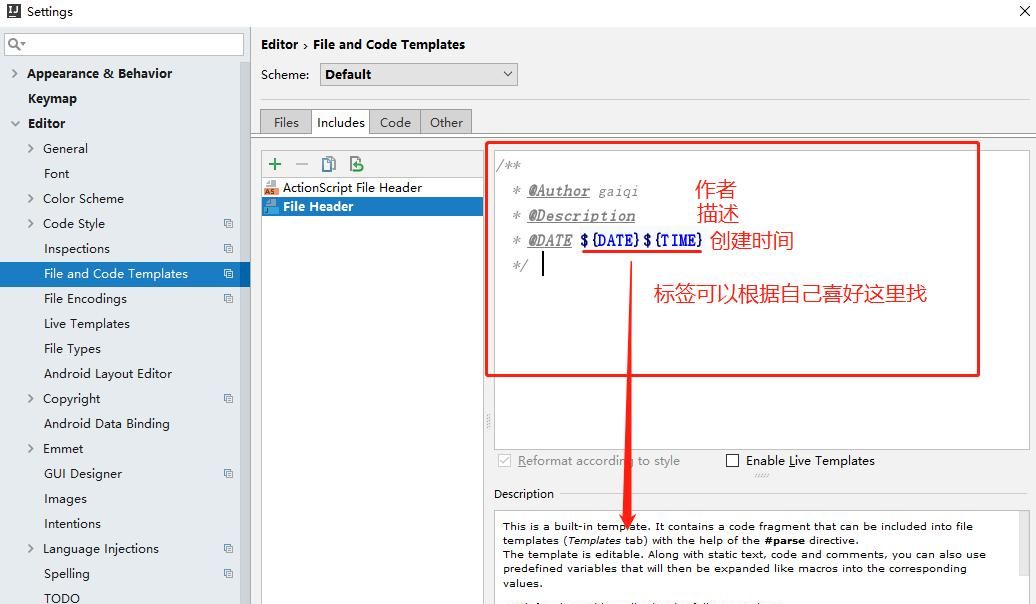Select GUI Designer settings
Image resolution: width=1036 pixels, height=604 pixels.
(x=83, y=474)
